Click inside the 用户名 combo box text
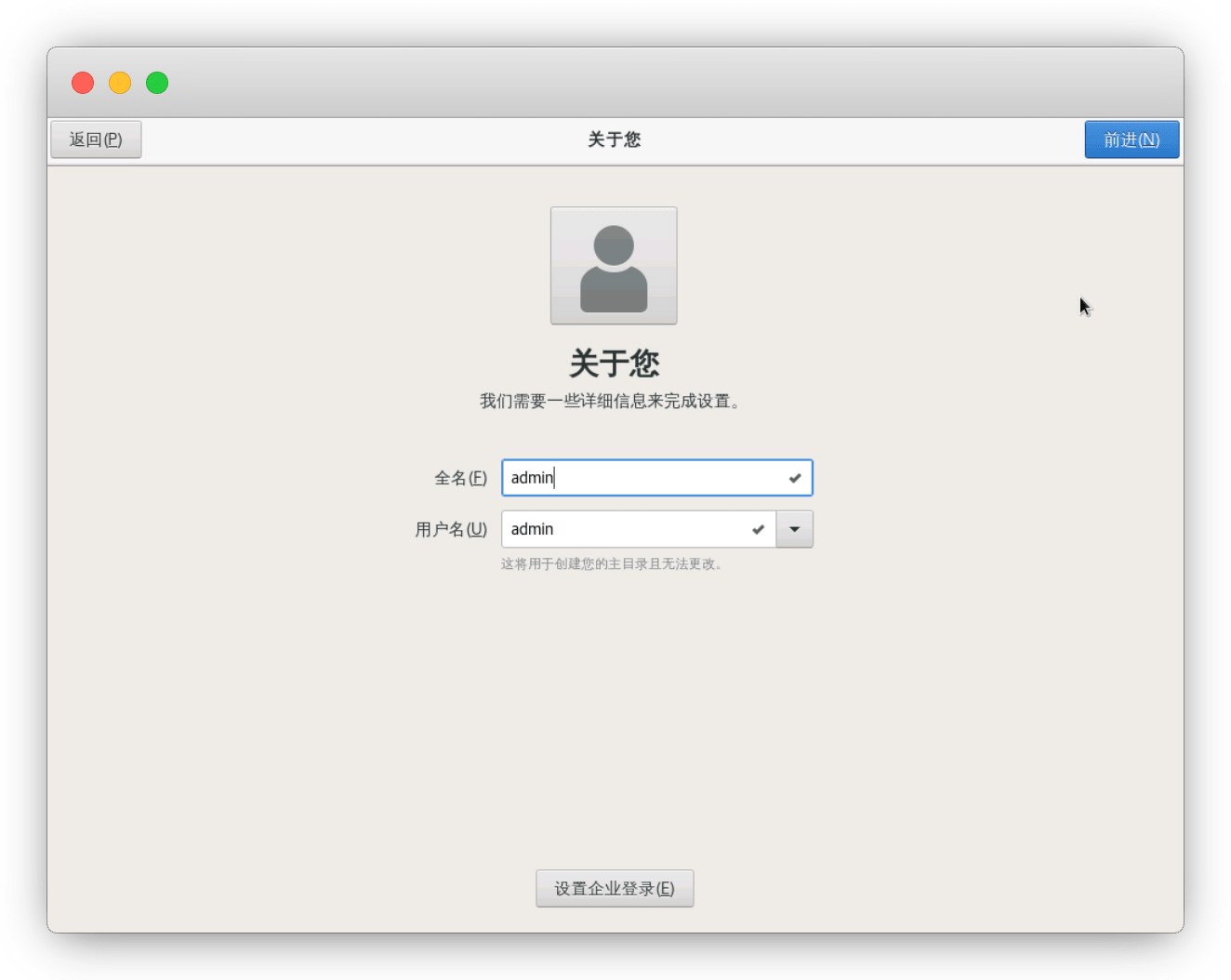The image size is (1231, 980). pos(623,529)
